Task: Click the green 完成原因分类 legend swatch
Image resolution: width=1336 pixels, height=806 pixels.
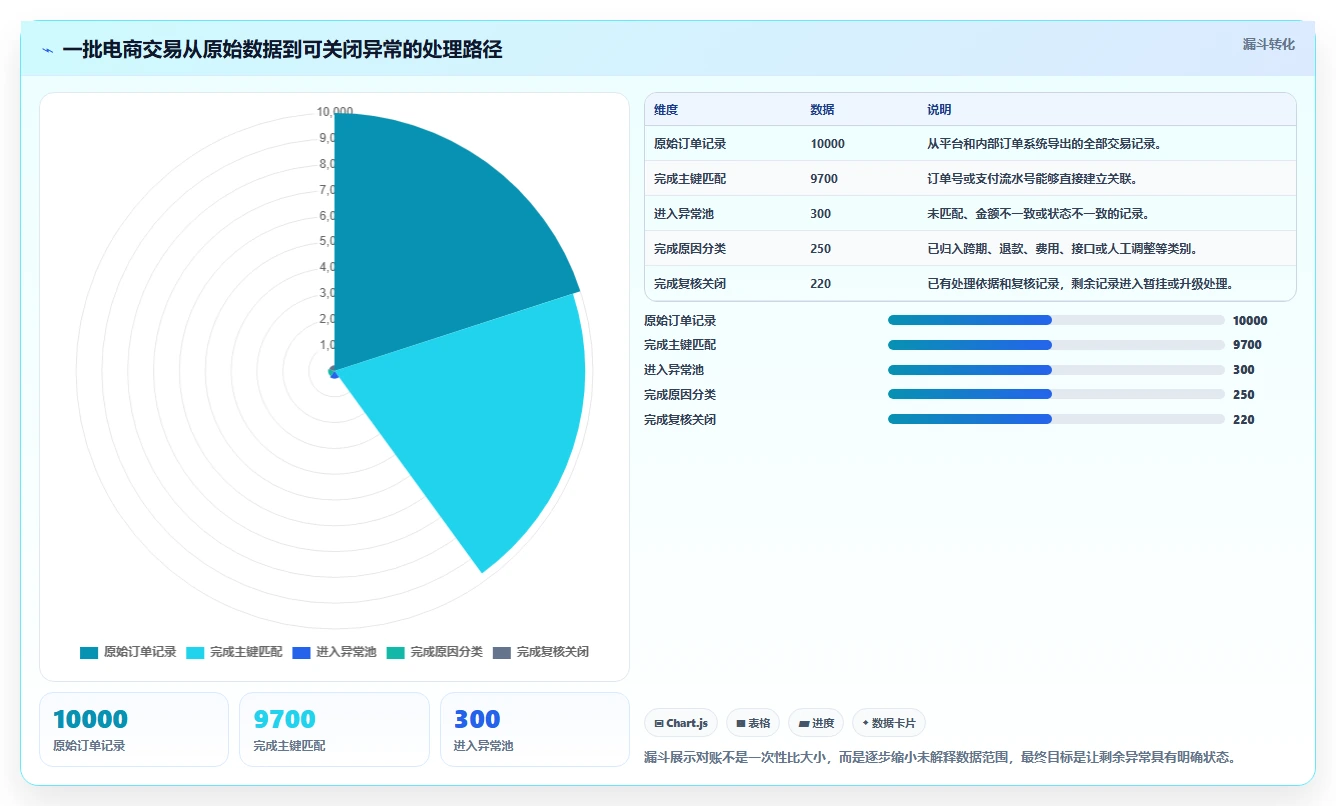Action: tap(396, 652)
